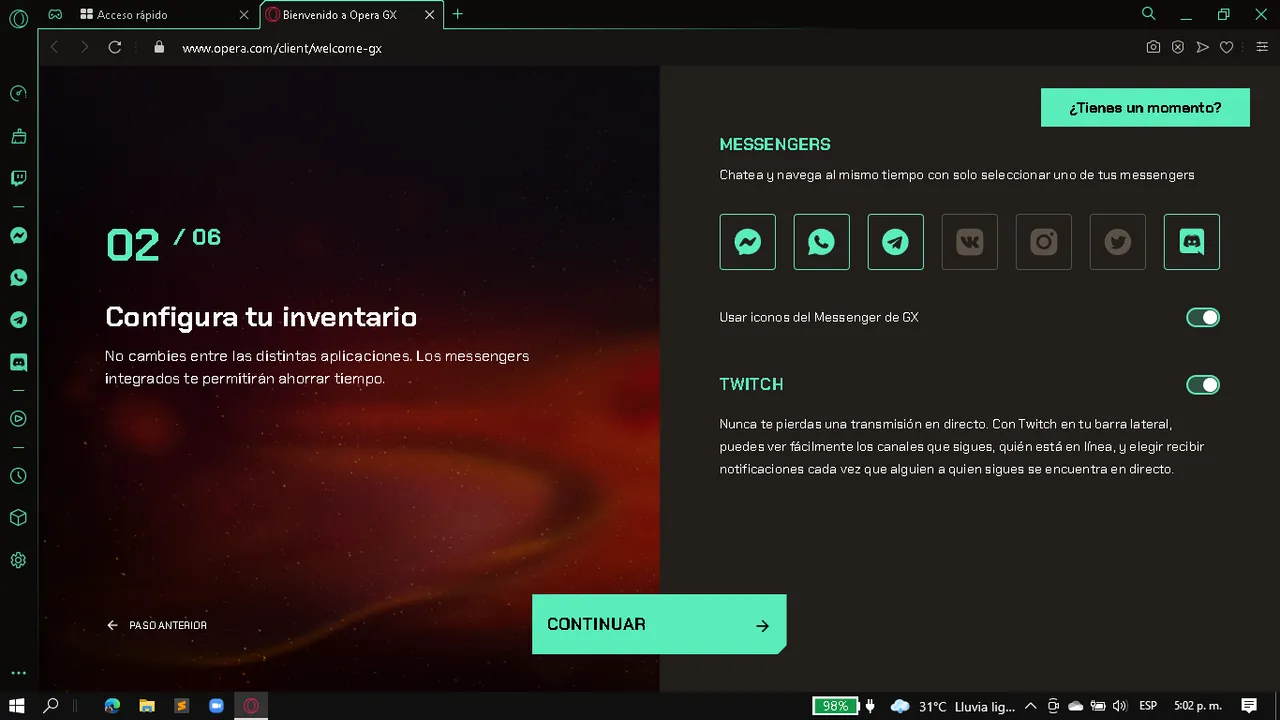Viewport: 1280px width, 720px height.
Task: Bookmark page with the heart icon
Action: [x=1227, y=47]
